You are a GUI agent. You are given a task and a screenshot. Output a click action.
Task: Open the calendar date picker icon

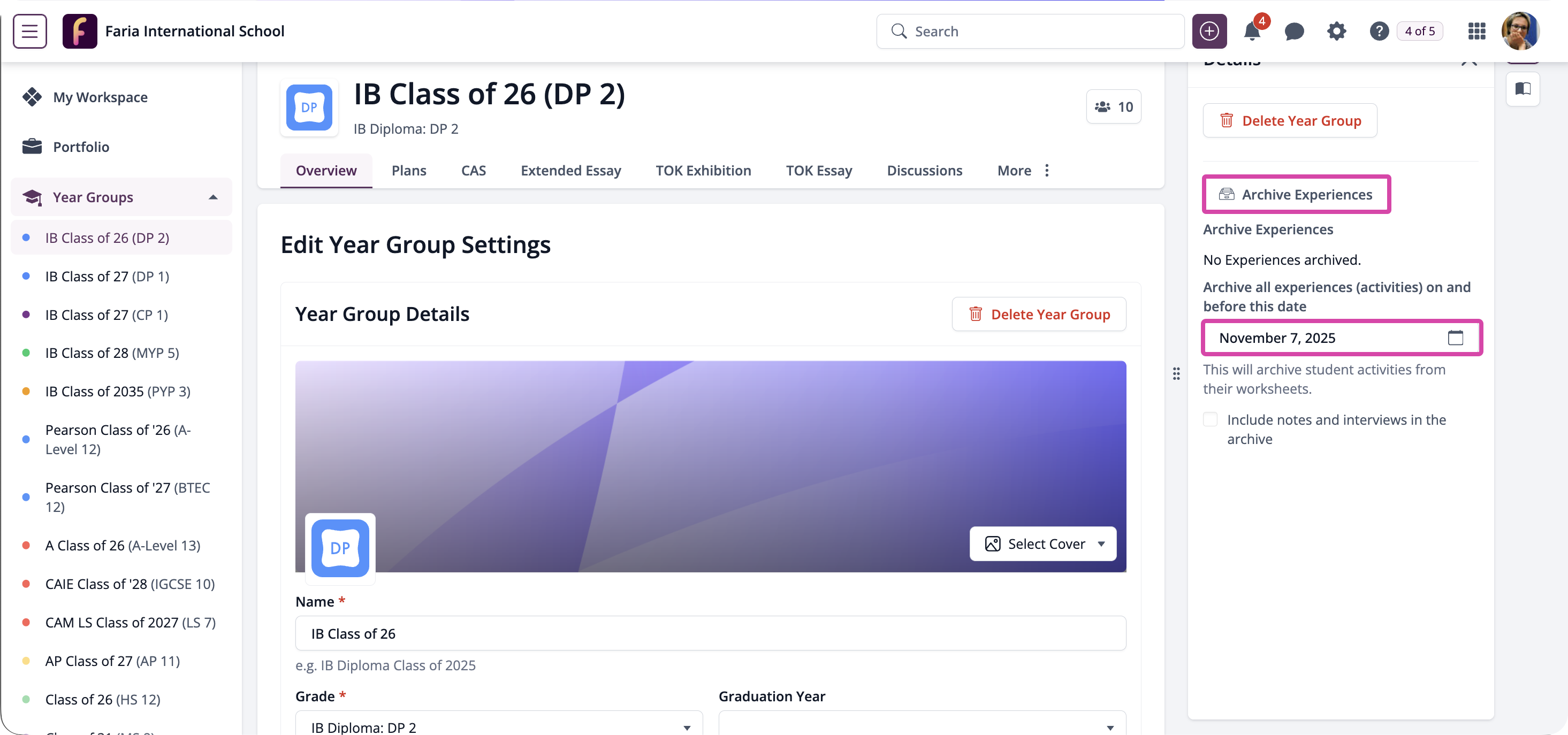[1456, 338]
